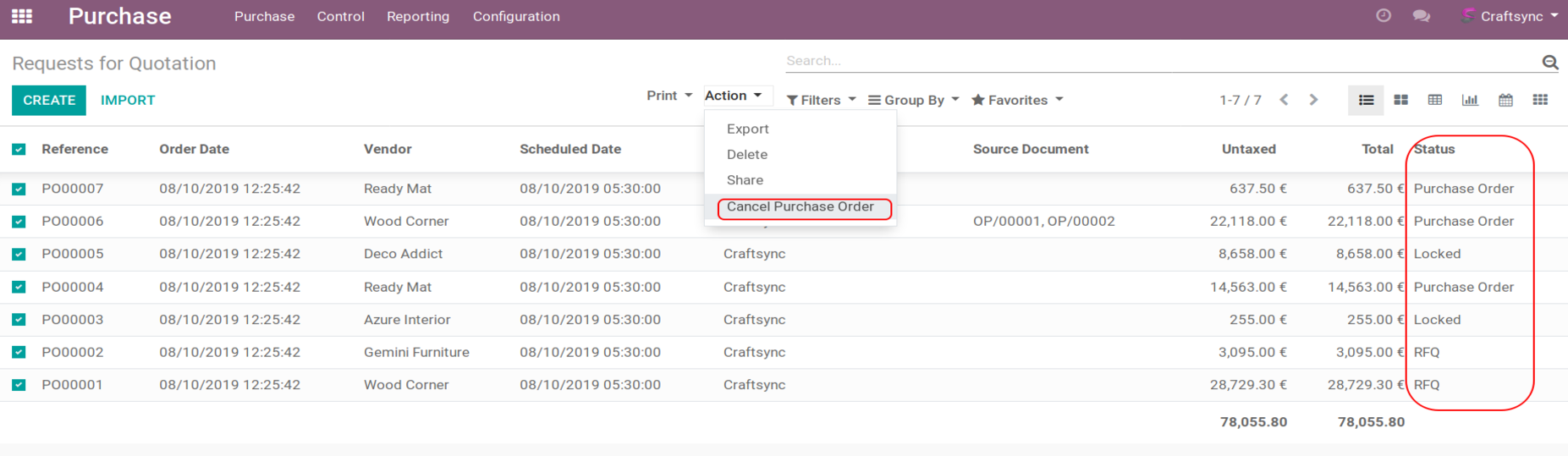This screenshot has height=456, width=1568.
Task: Uncheck the PO00007 row checkbox
Action: pyautogui.click(x=19, y=190)
